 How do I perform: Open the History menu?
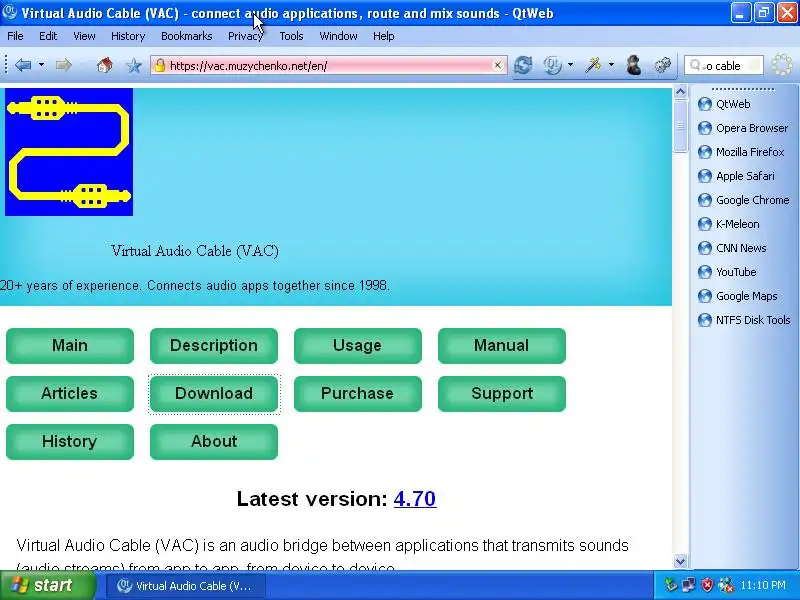pyautogui.click(x=128, y=36)
